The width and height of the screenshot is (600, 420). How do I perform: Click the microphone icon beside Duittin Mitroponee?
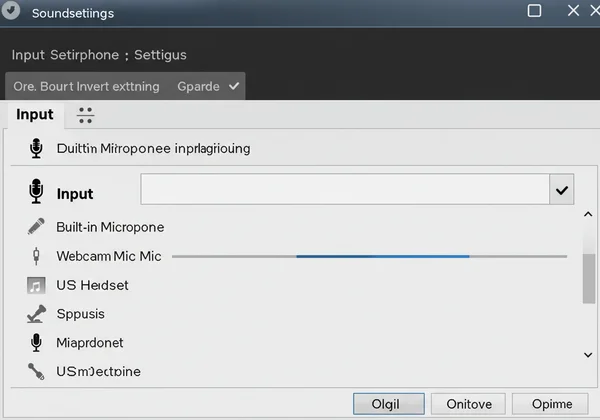36,148
